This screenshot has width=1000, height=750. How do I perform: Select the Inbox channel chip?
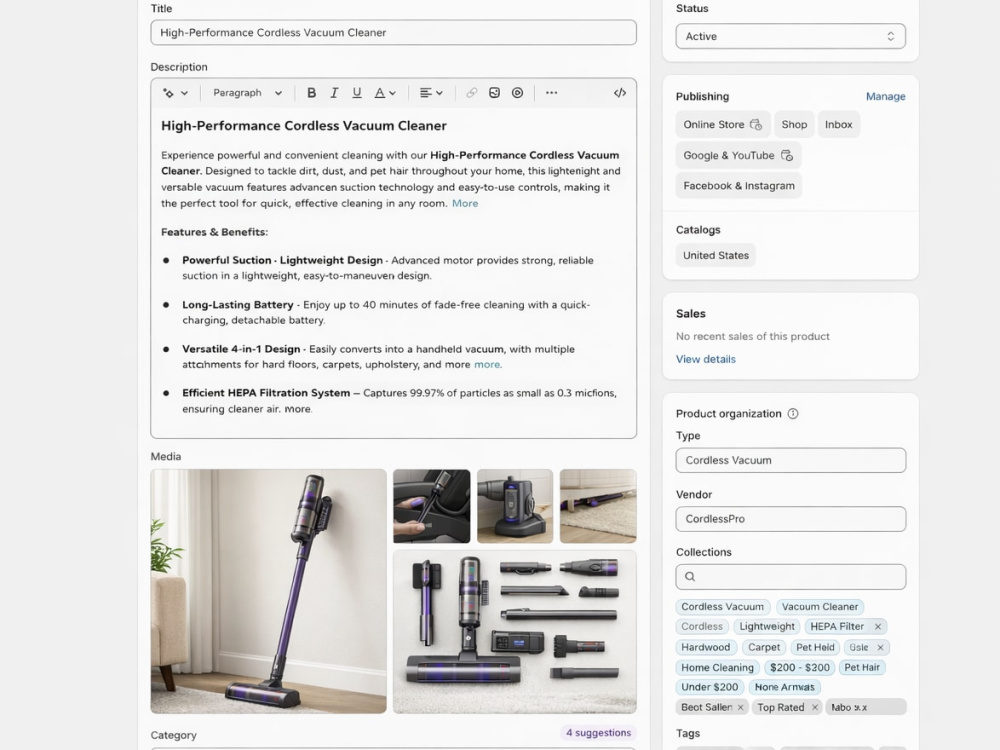[838, 124]
